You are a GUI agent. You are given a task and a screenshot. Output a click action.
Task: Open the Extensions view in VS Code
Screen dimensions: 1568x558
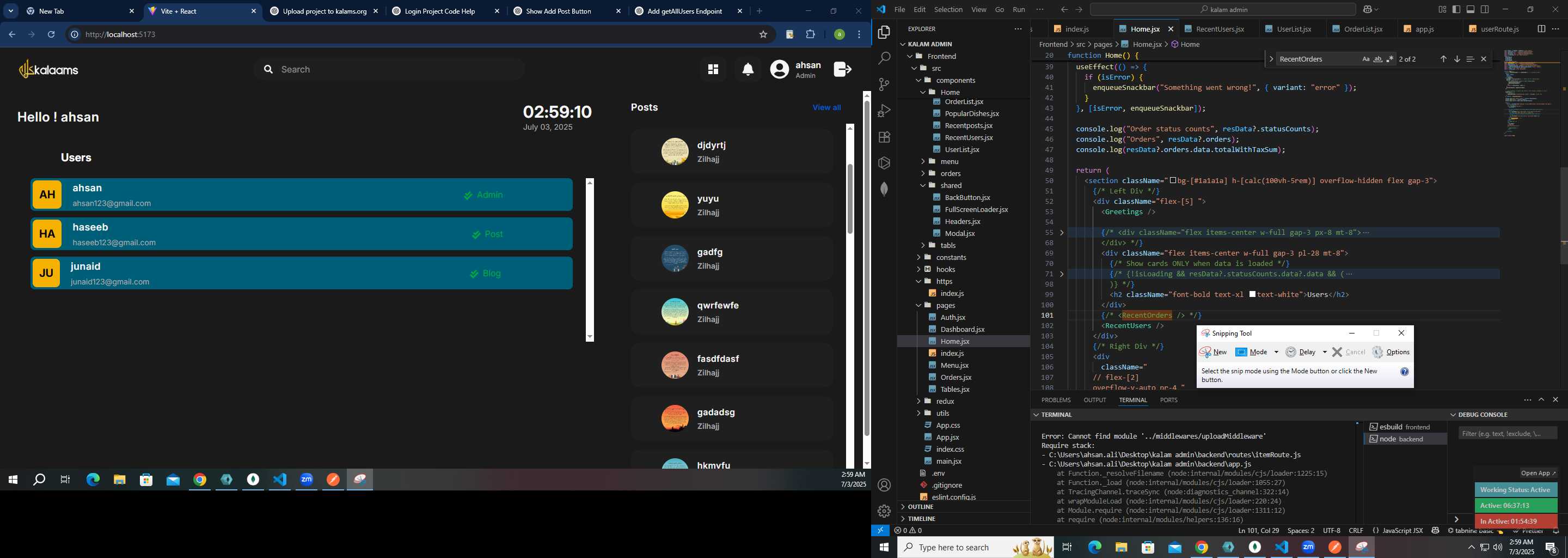click(x=884, y=137)
